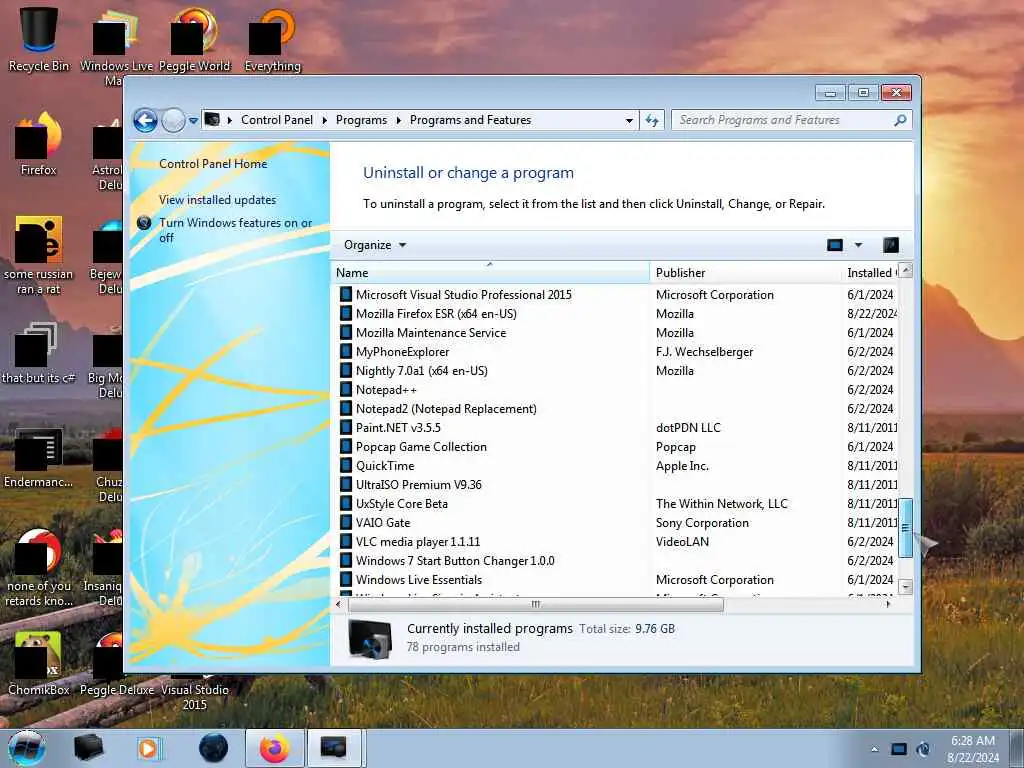Click vertical scrollbar down arrow

[905, 586]
